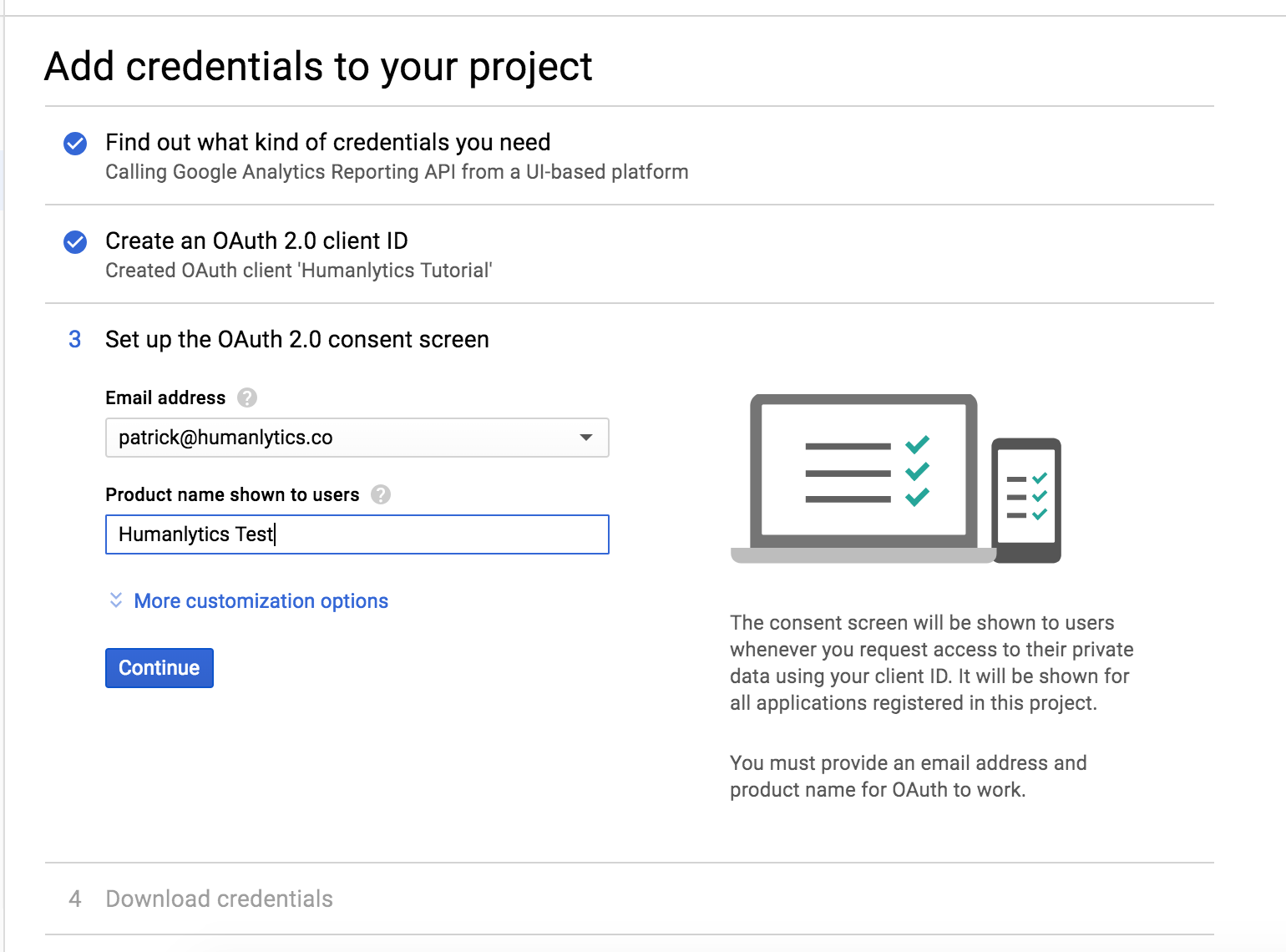Select the patrick@humanlytics.co email combo box

(342, 438)
